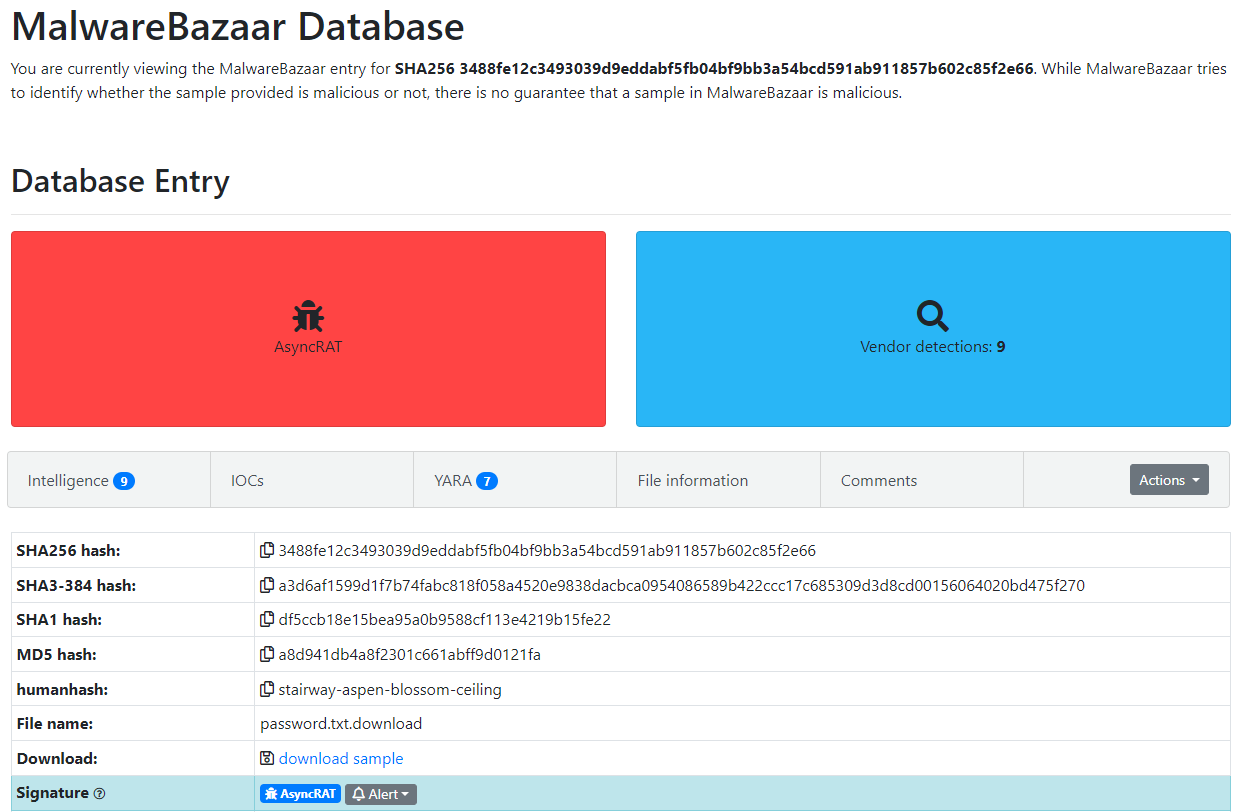The image size is (1249, 812).
Task: Open the Actions dropdown
Action: click(x=1169, y=479)
